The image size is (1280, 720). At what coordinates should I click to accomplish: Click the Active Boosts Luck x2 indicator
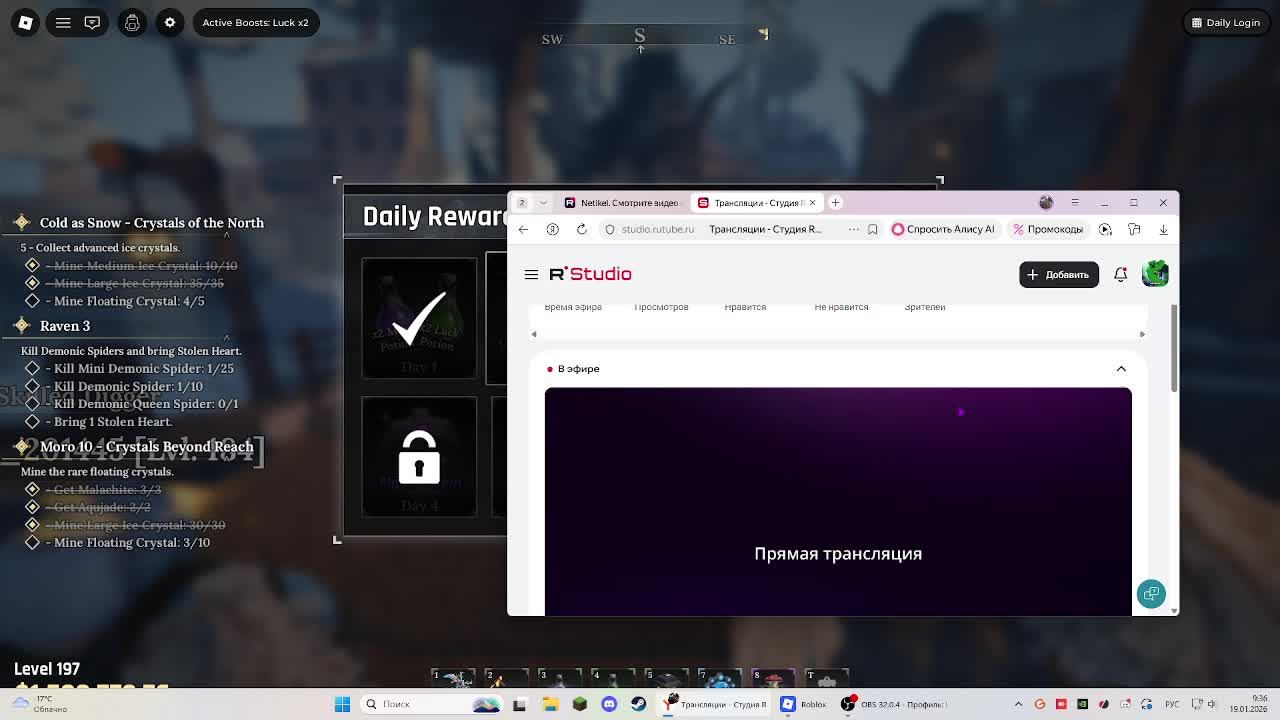255,22
